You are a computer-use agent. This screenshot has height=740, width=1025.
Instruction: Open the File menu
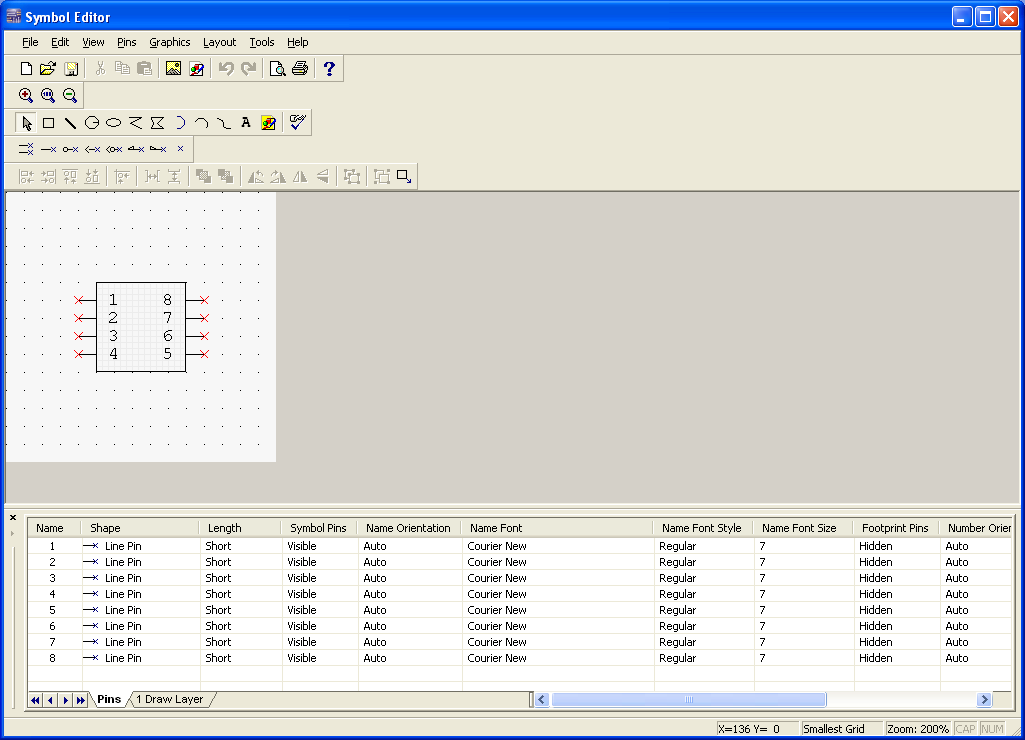[30, 42]
